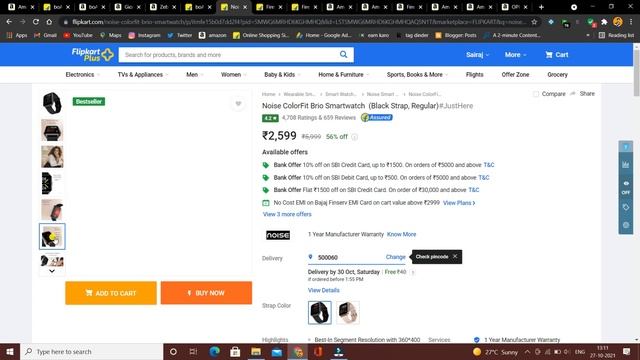Close the Check pincode tooltip
This screenshot has height=360, width=640.
point(455,256)
